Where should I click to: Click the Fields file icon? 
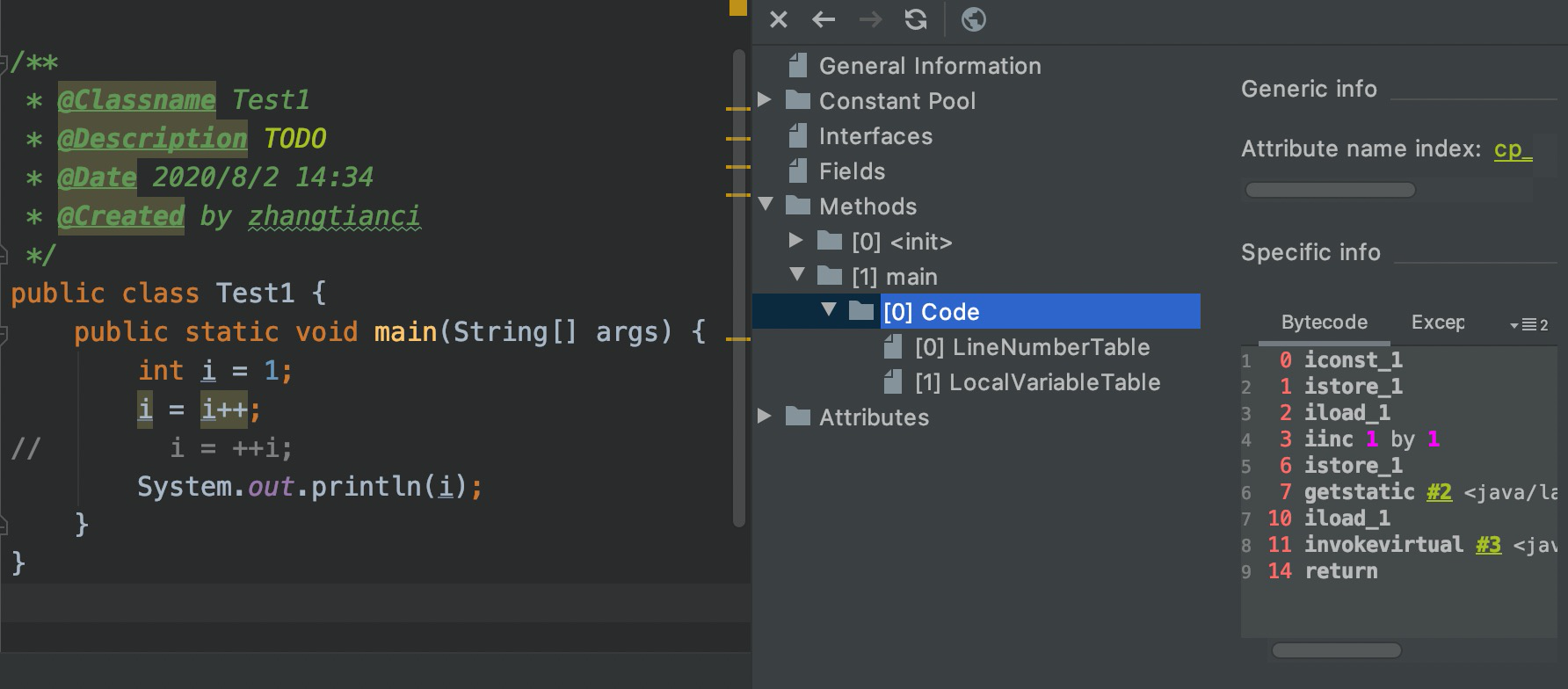coord(798,170)
